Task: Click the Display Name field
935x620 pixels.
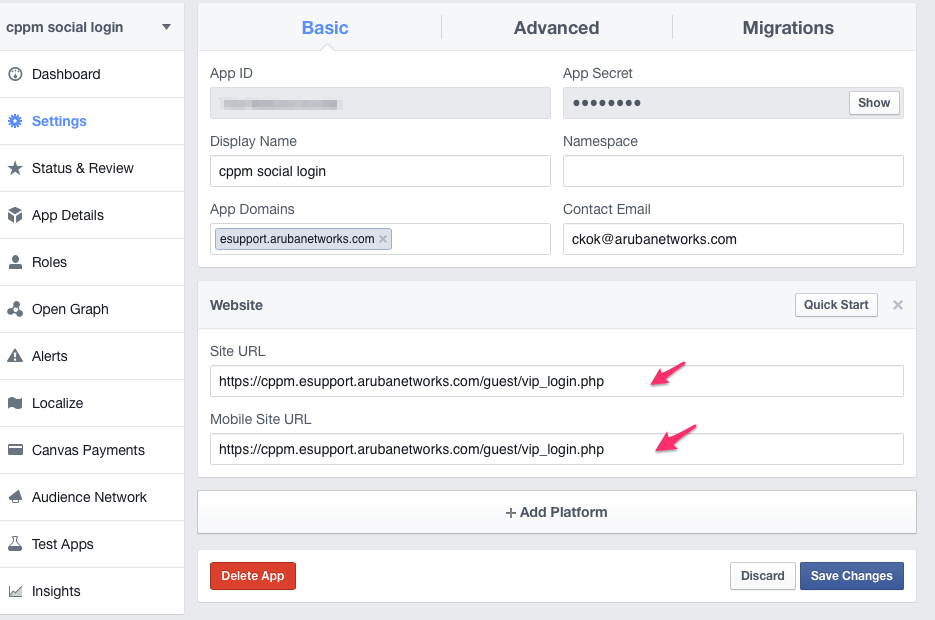Action: 380,171
